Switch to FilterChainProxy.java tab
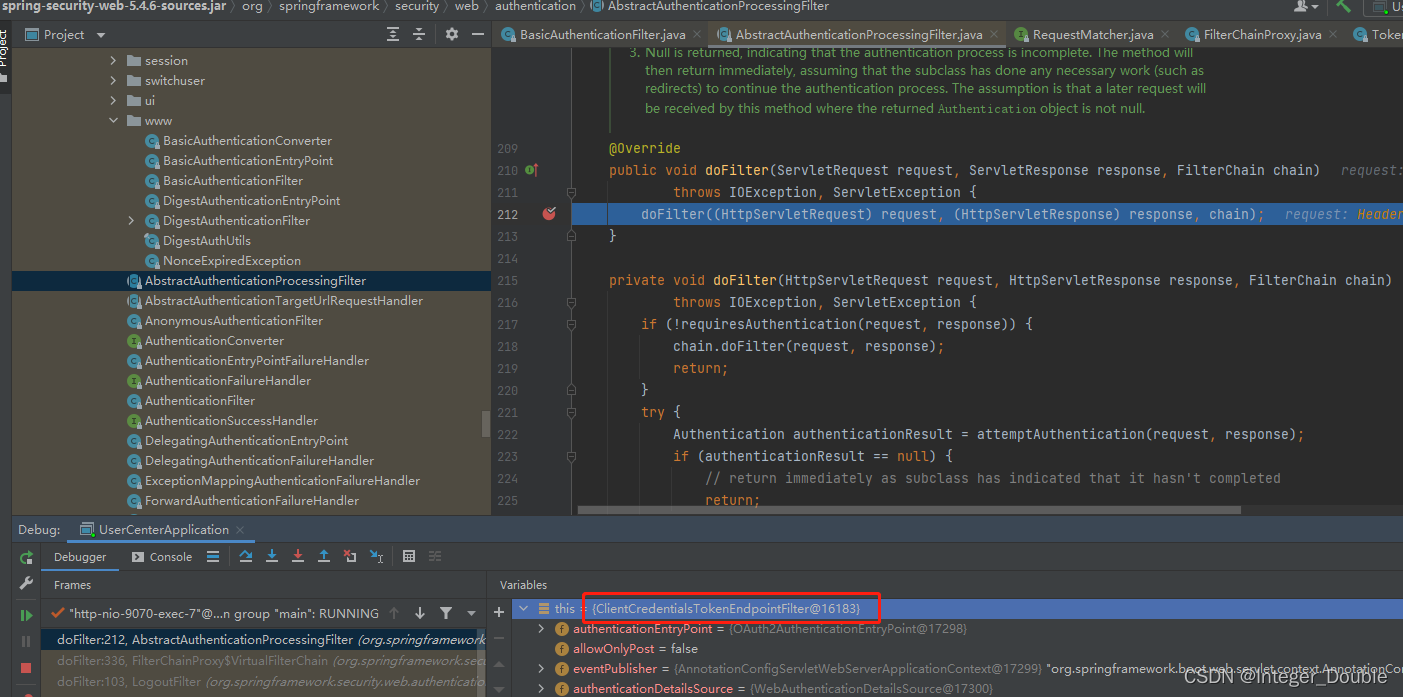The width and height of the screenshot is (1403, 697). pos(1262,34)
